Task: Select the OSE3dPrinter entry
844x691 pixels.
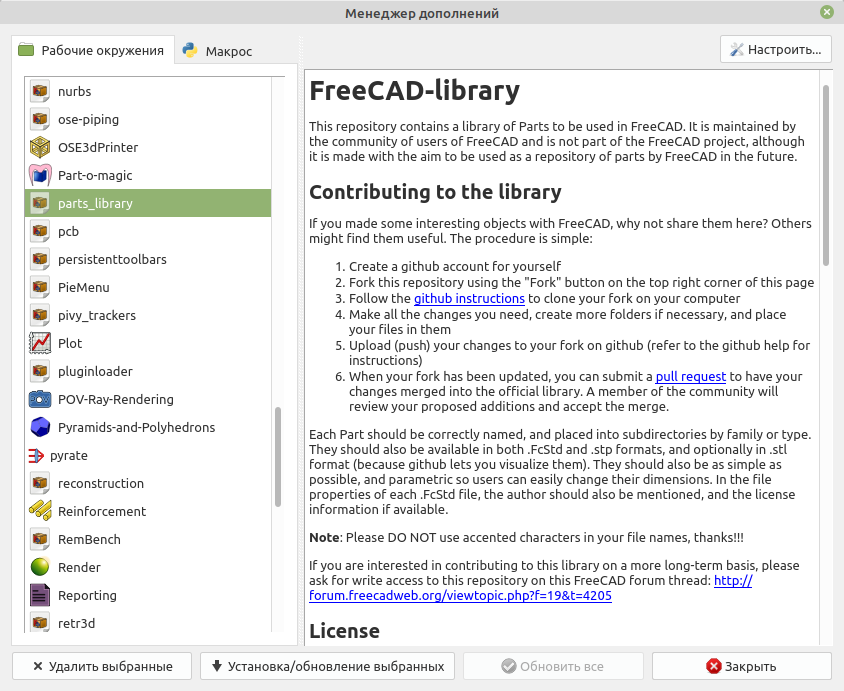Action: (148, 147)
